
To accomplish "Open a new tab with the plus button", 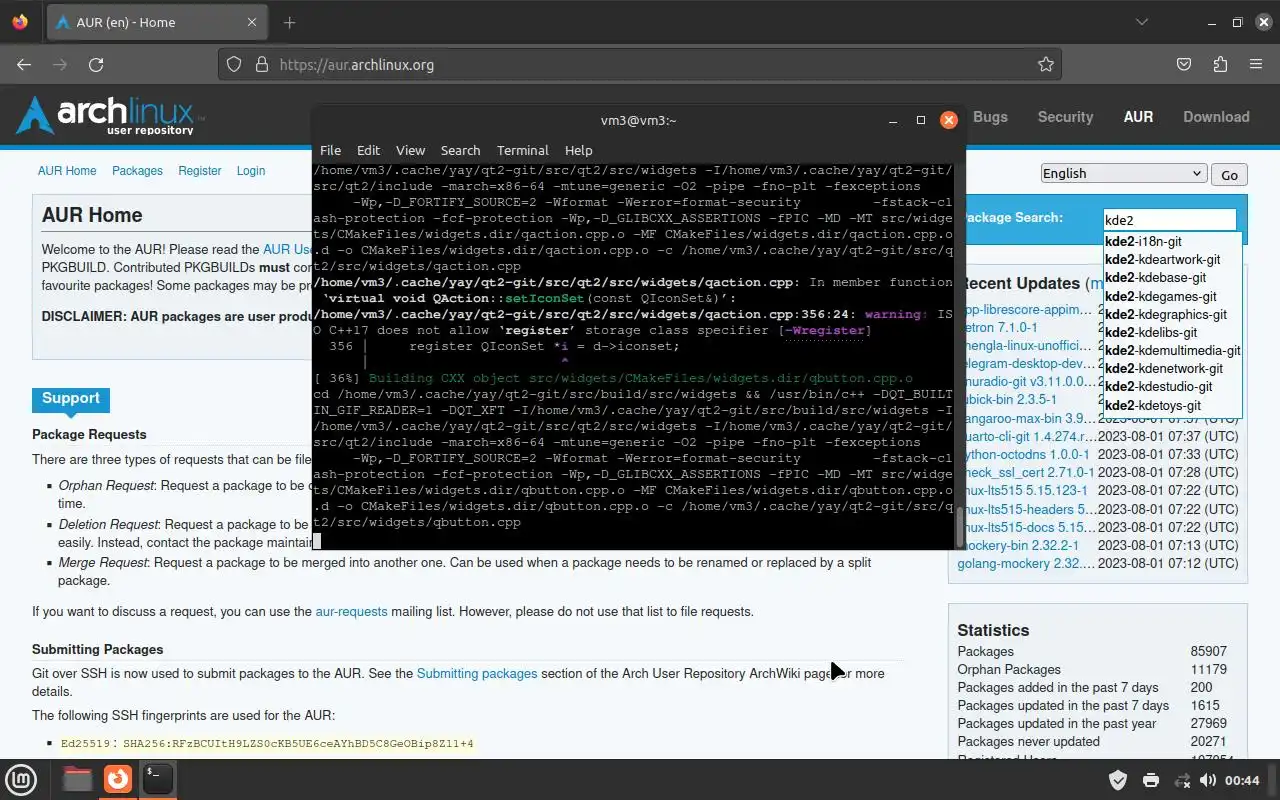I will tap(290, 22).
